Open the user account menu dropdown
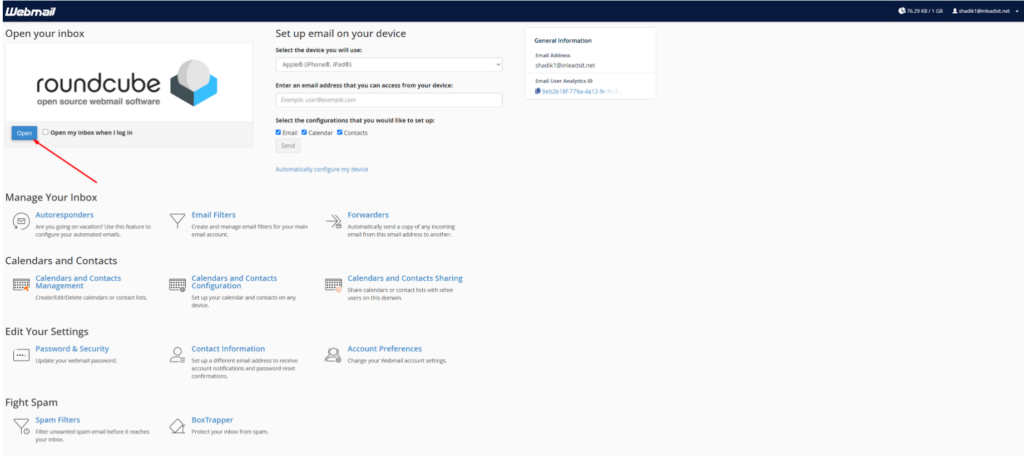 tap(986, 11)
